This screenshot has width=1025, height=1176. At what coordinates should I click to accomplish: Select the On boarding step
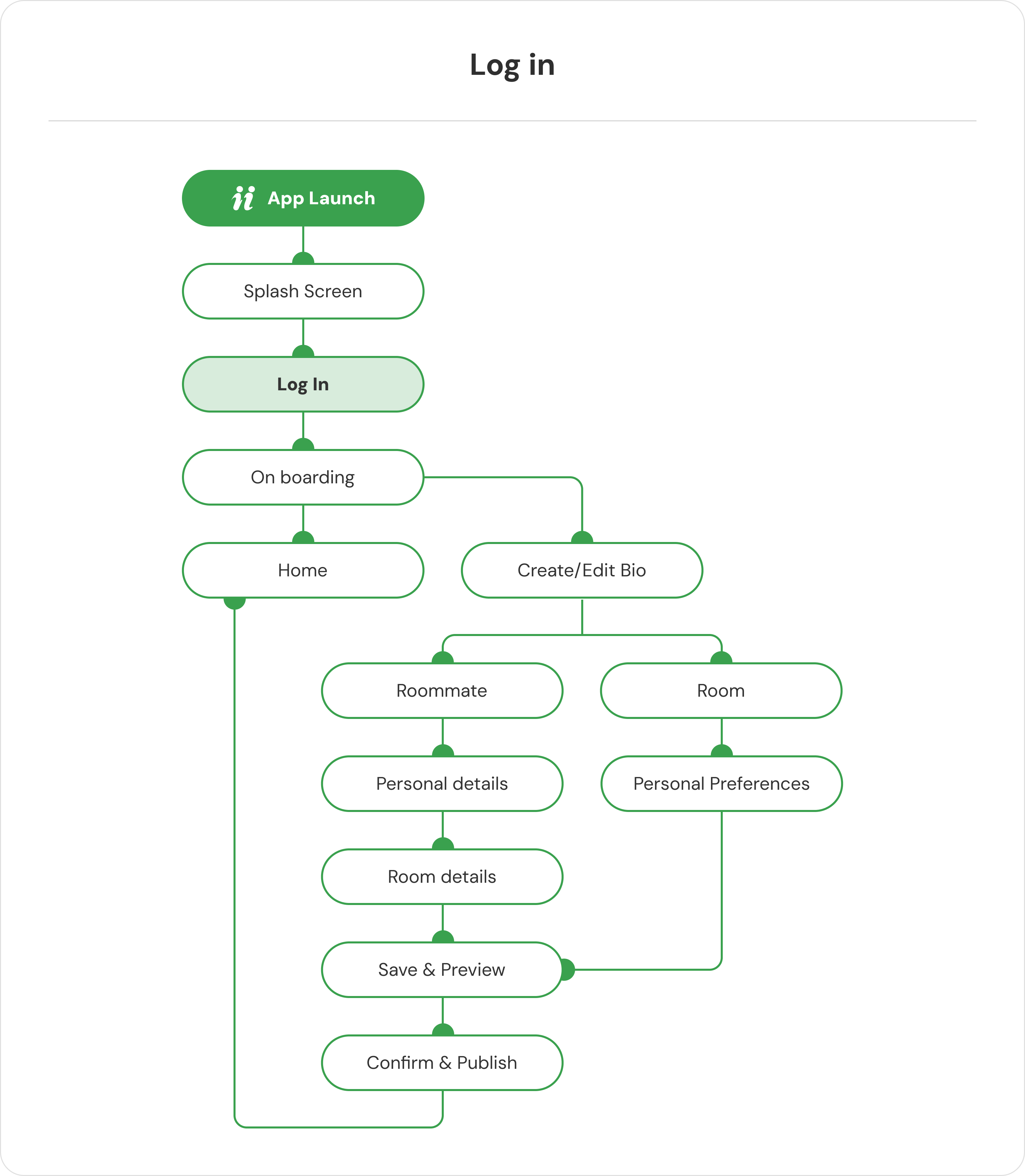pos(303,477)
